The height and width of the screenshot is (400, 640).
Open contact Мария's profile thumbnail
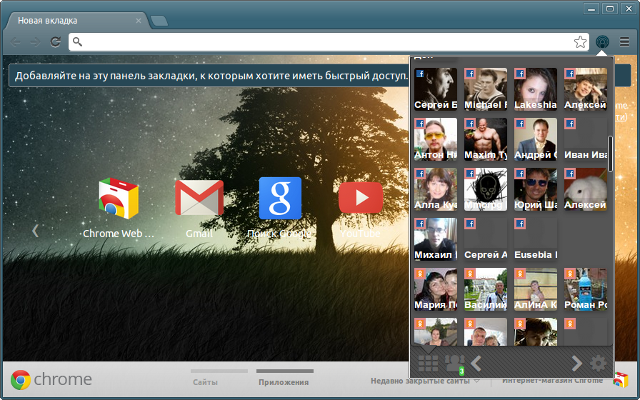pos(435,285)
